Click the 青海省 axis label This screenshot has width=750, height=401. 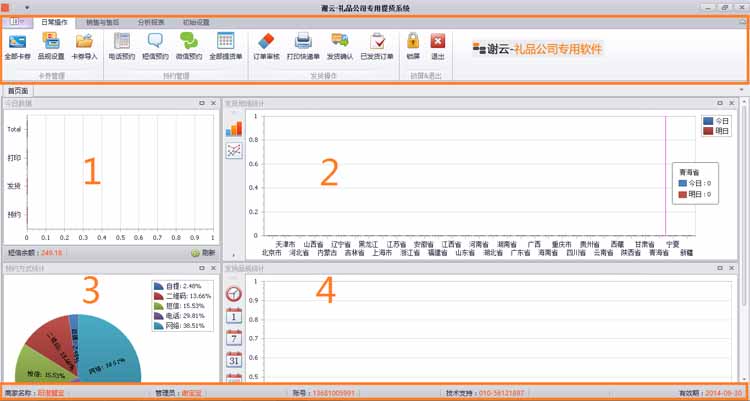point(658,253)
